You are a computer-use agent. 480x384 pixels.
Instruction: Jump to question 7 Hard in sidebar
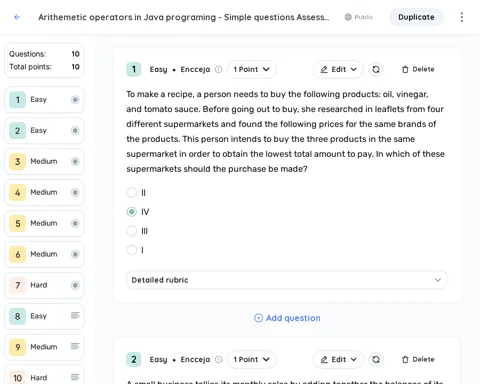coord(44,285)
